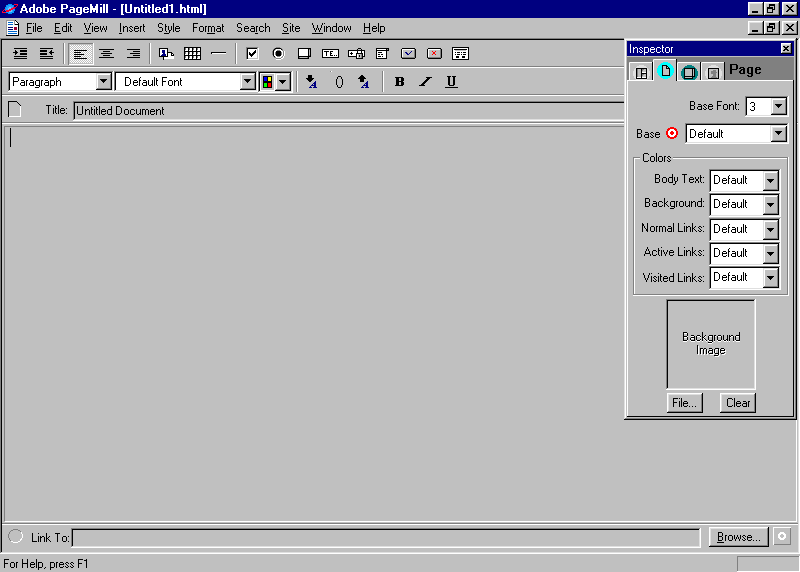
Task: Insert a Popup menu form element
Action: tap(382, 54)
